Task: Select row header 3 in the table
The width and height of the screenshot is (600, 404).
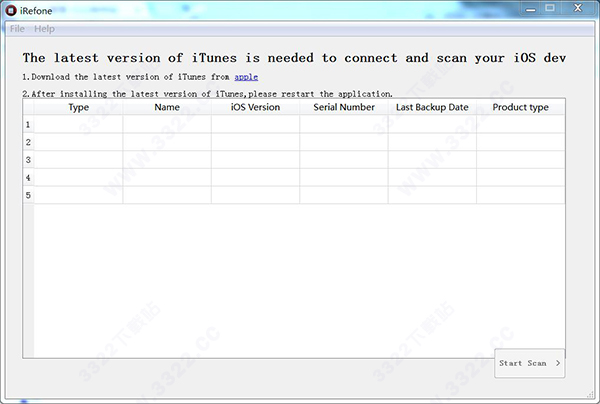Action: (28, 160)
